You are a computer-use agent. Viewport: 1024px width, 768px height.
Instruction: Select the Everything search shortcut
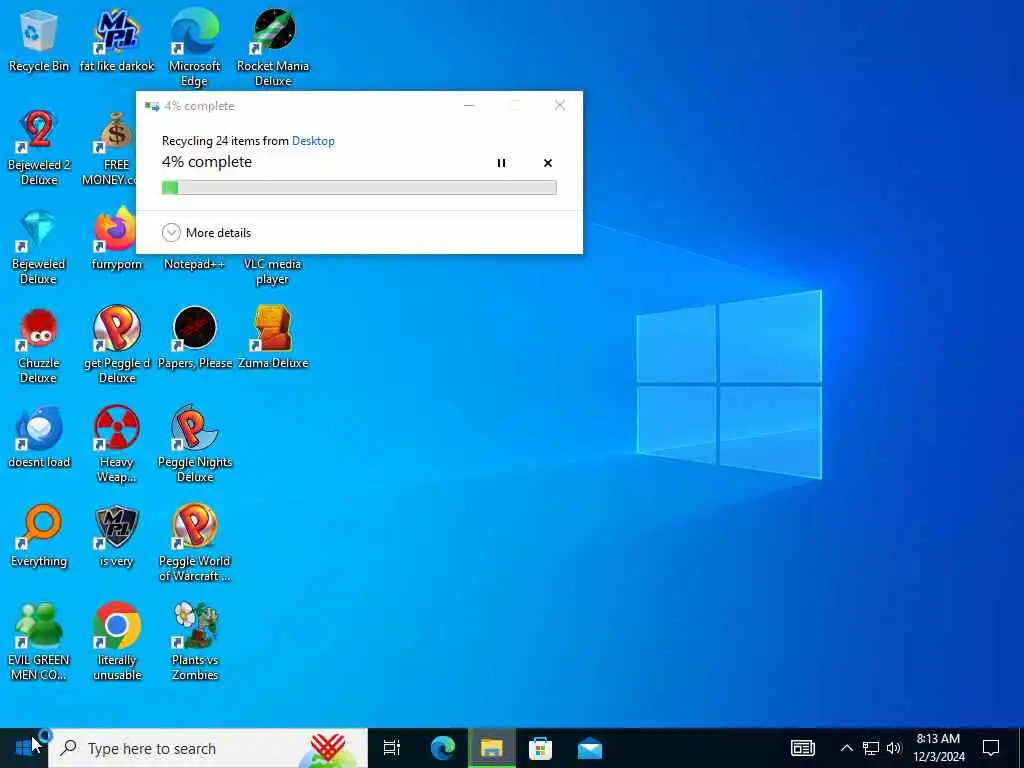coord(39,536)
